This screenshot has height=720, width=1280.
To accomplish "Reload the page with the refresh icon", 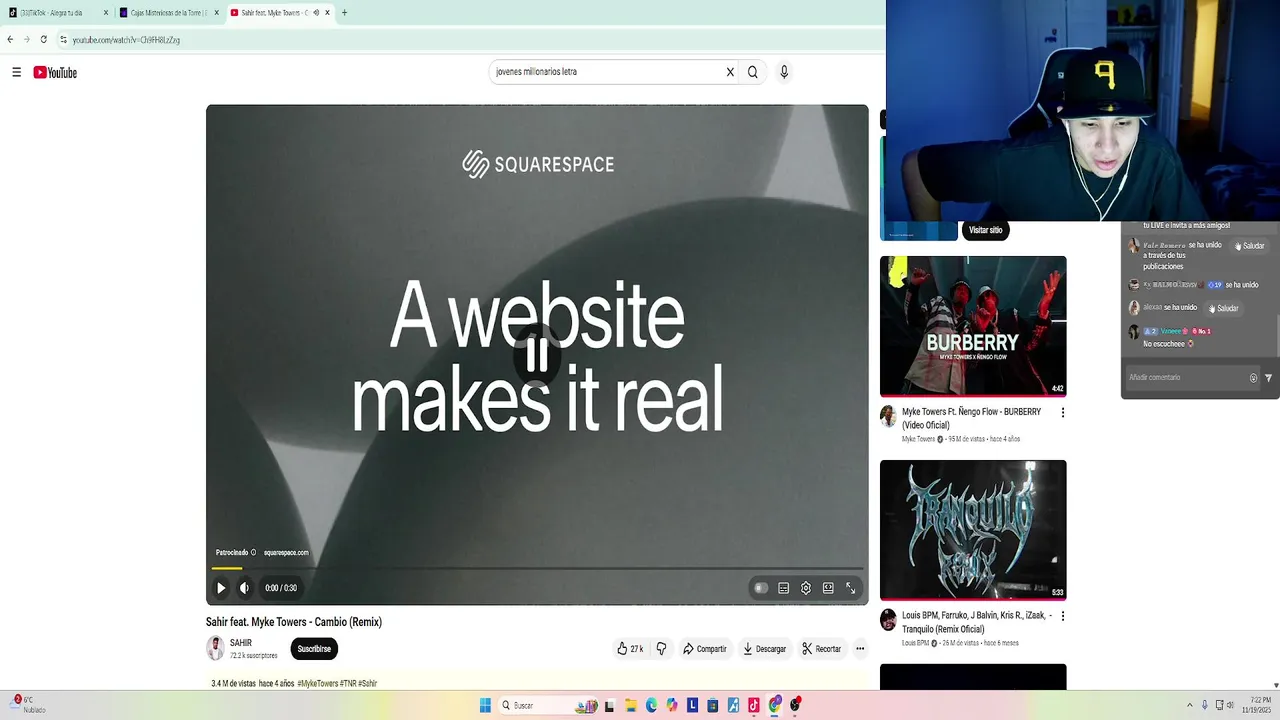I will pos(43,40).
